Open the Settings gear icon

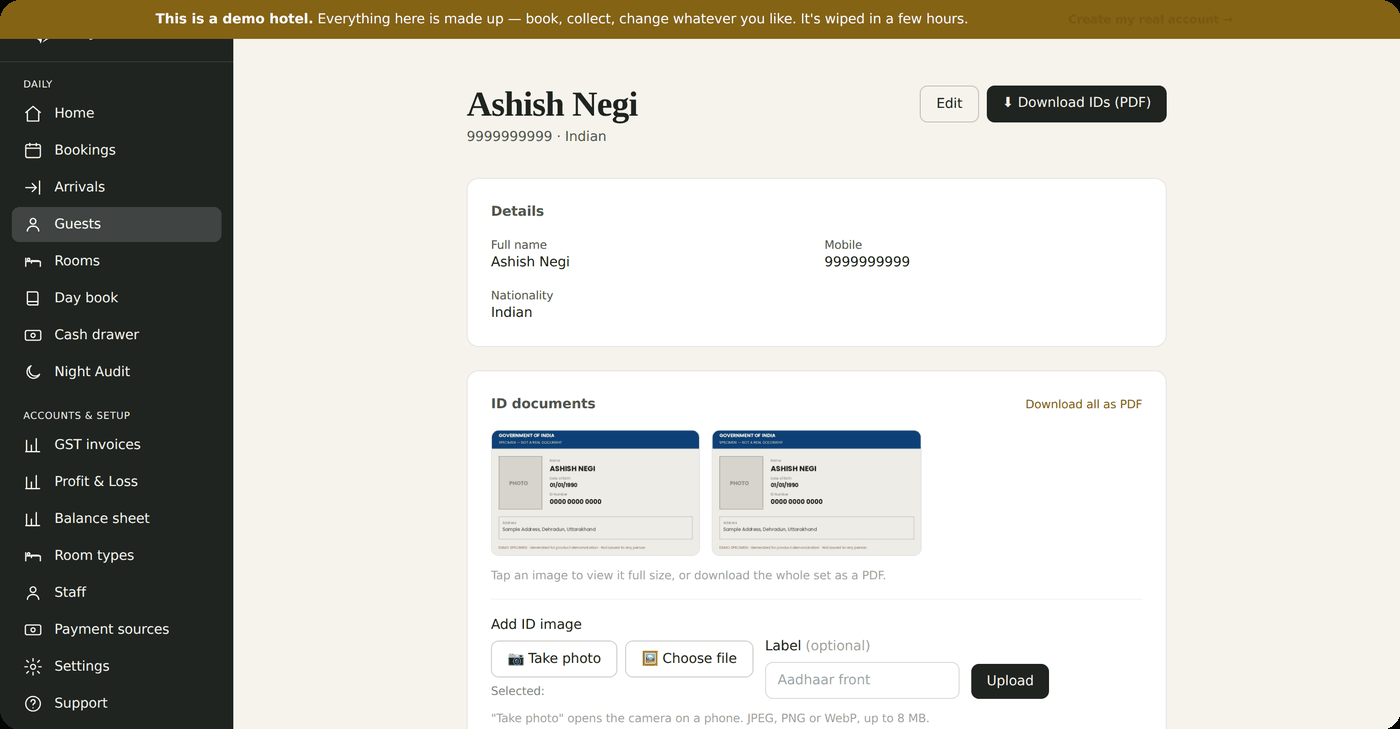(33, 666)
